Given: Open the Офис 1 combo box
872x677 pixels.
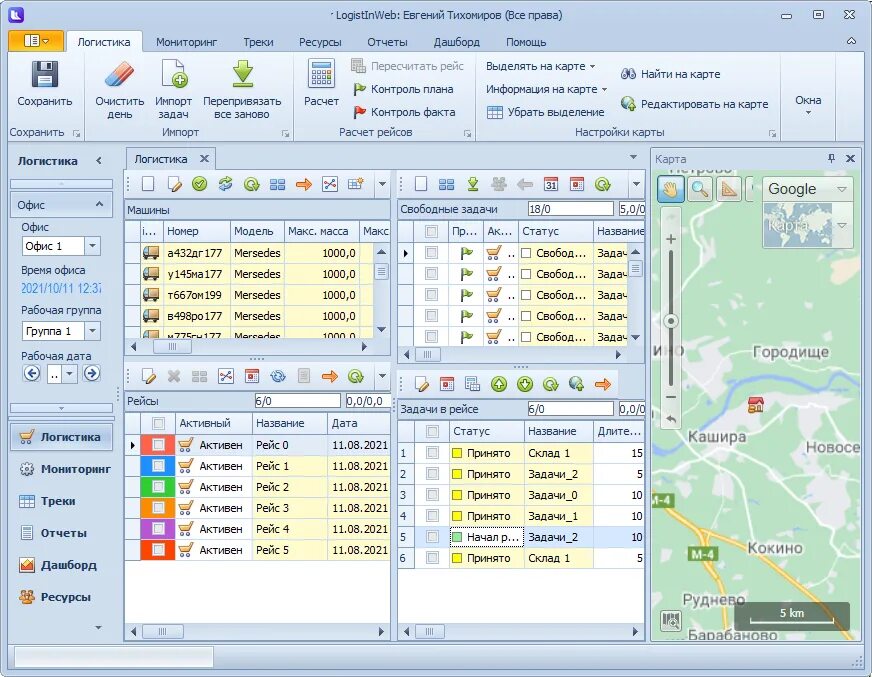Looking at the screenshot, I should point(92,246).
